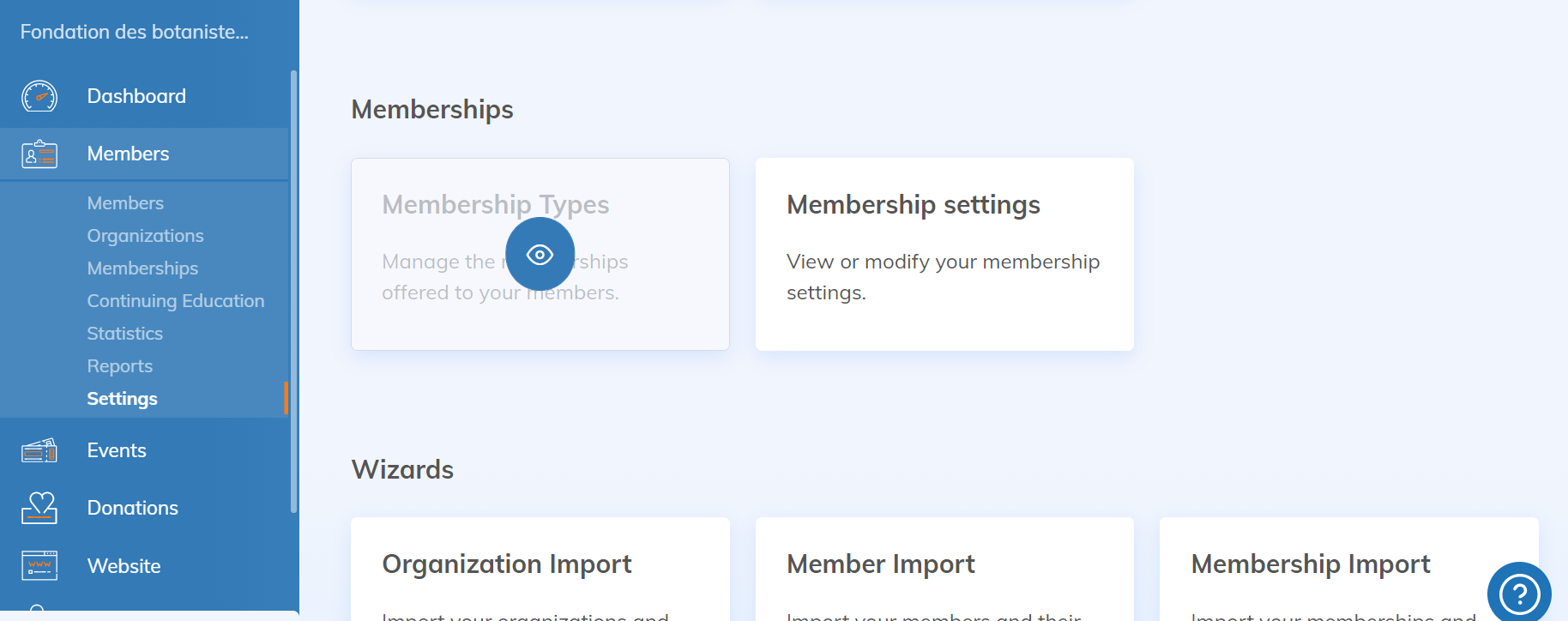The height and width of the screenshot is (621, 1568).
Task: Select the Settings submenu item
Action: point(122,399)
